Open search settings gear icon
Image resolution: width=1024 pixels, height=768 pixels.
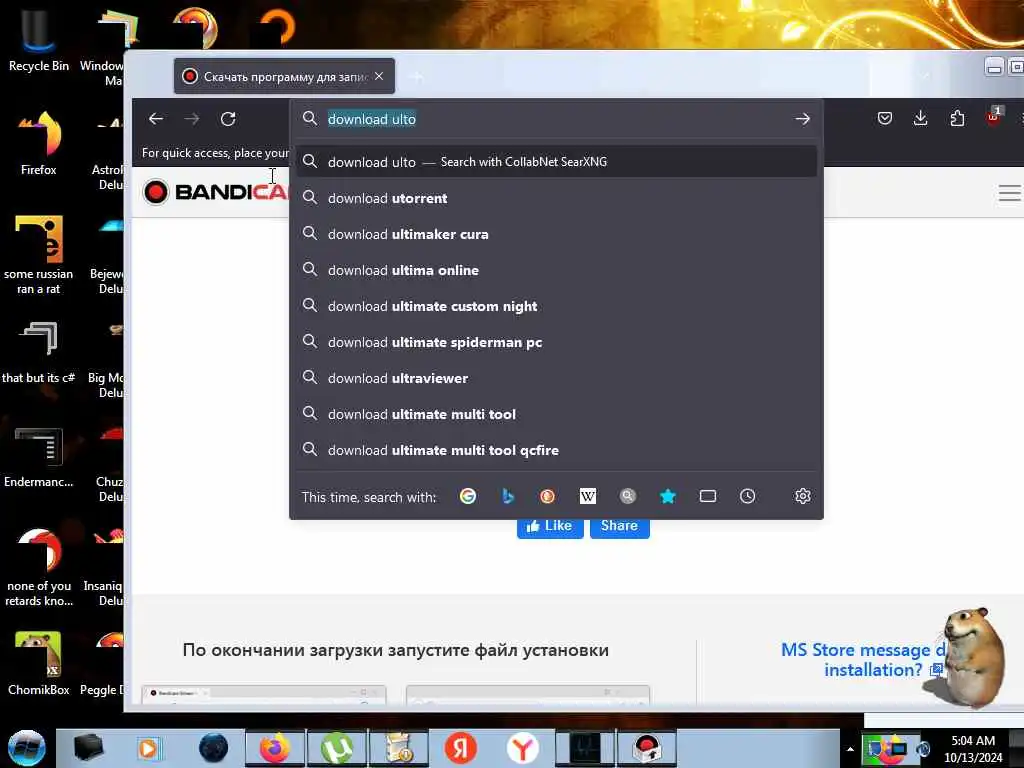[803, 496]
